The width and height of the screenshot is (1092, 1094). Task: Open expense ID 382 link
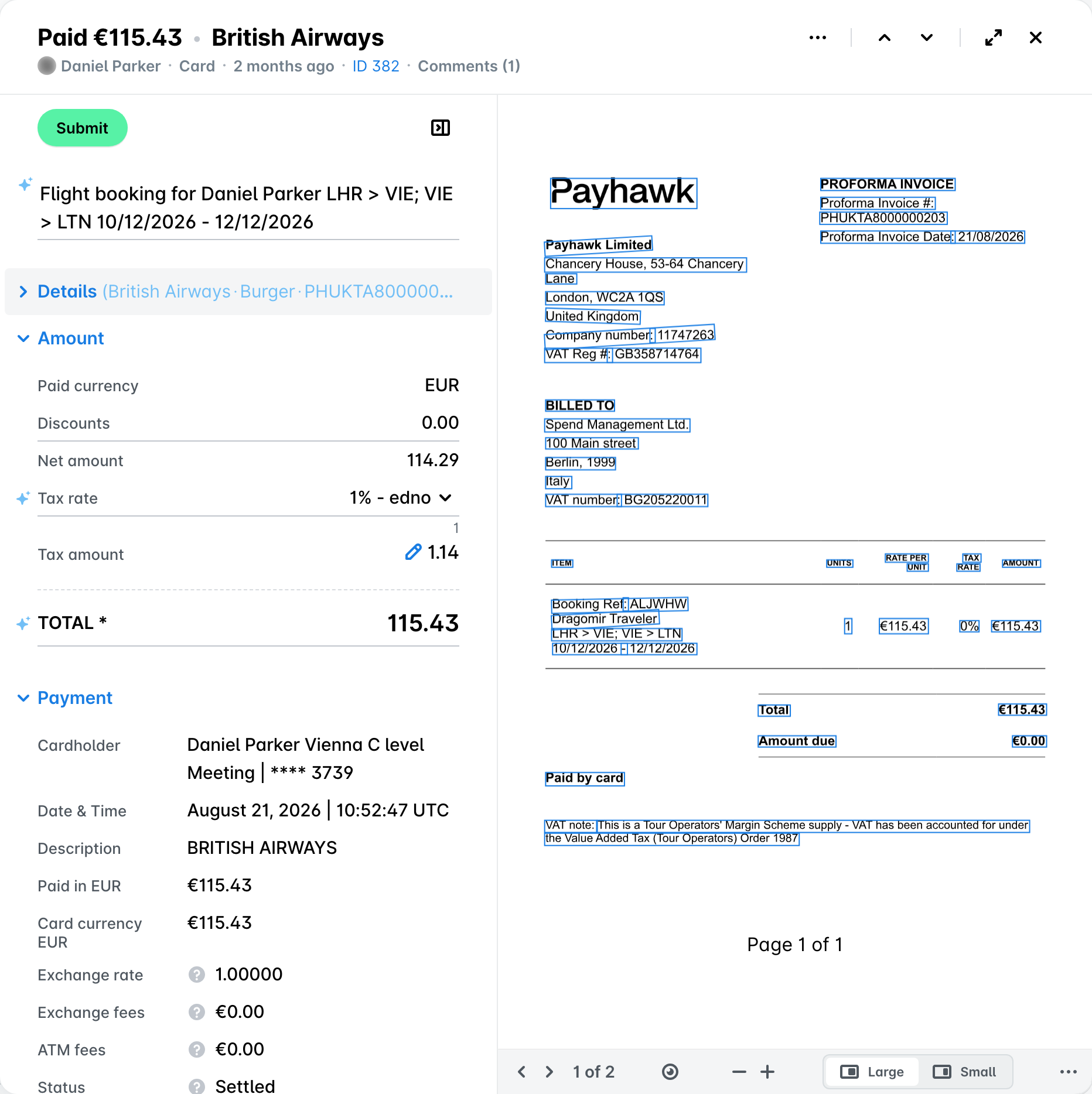pyautogui.click(x=376, y=66)
